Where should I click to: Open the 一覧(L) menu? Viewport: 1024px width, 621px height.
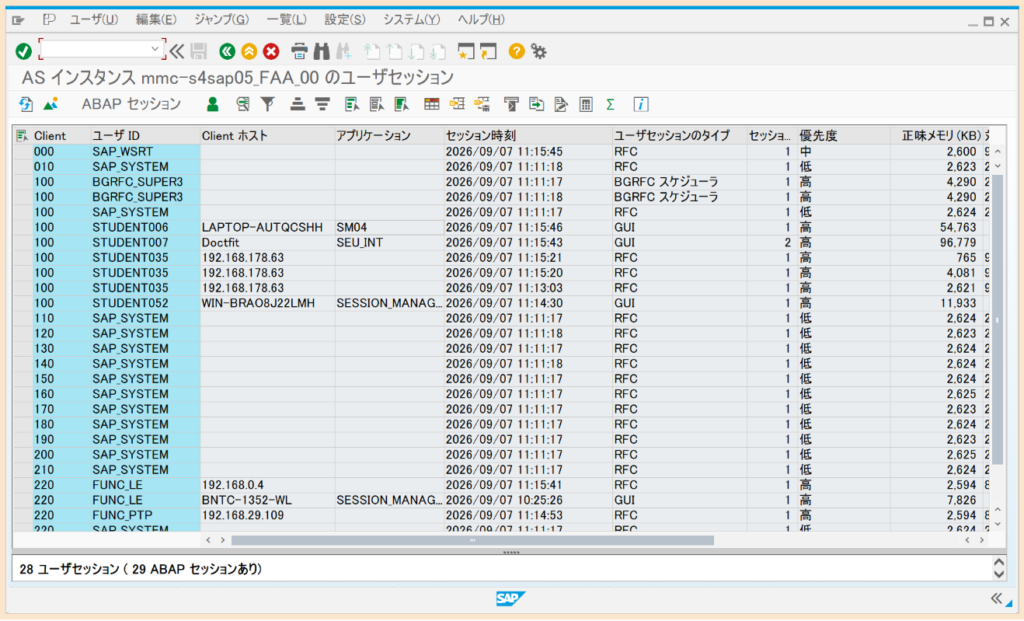tap(286, 20)
